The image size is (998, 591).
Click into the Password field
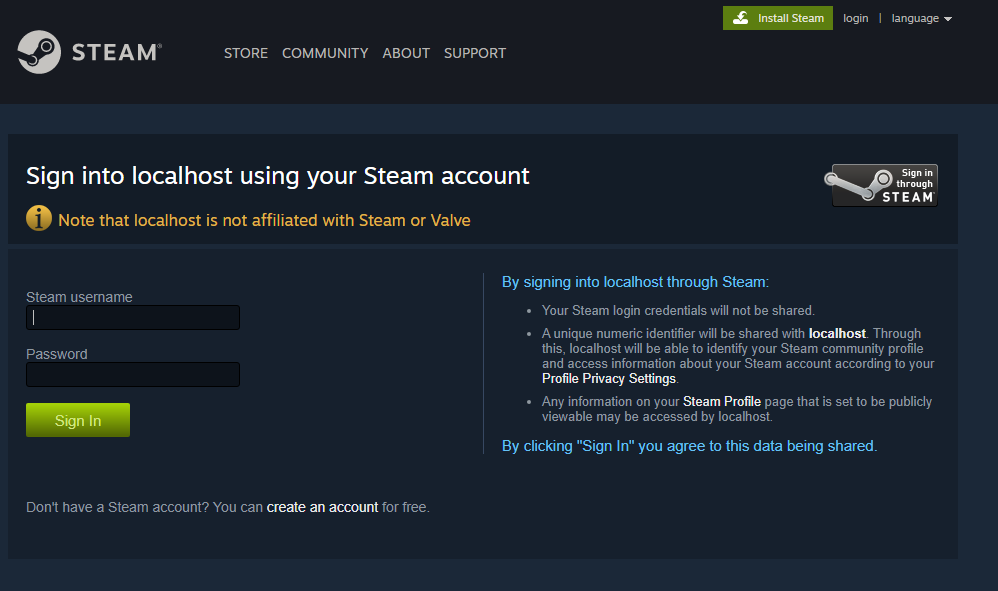pyautogui.click(x=133, y=375)
